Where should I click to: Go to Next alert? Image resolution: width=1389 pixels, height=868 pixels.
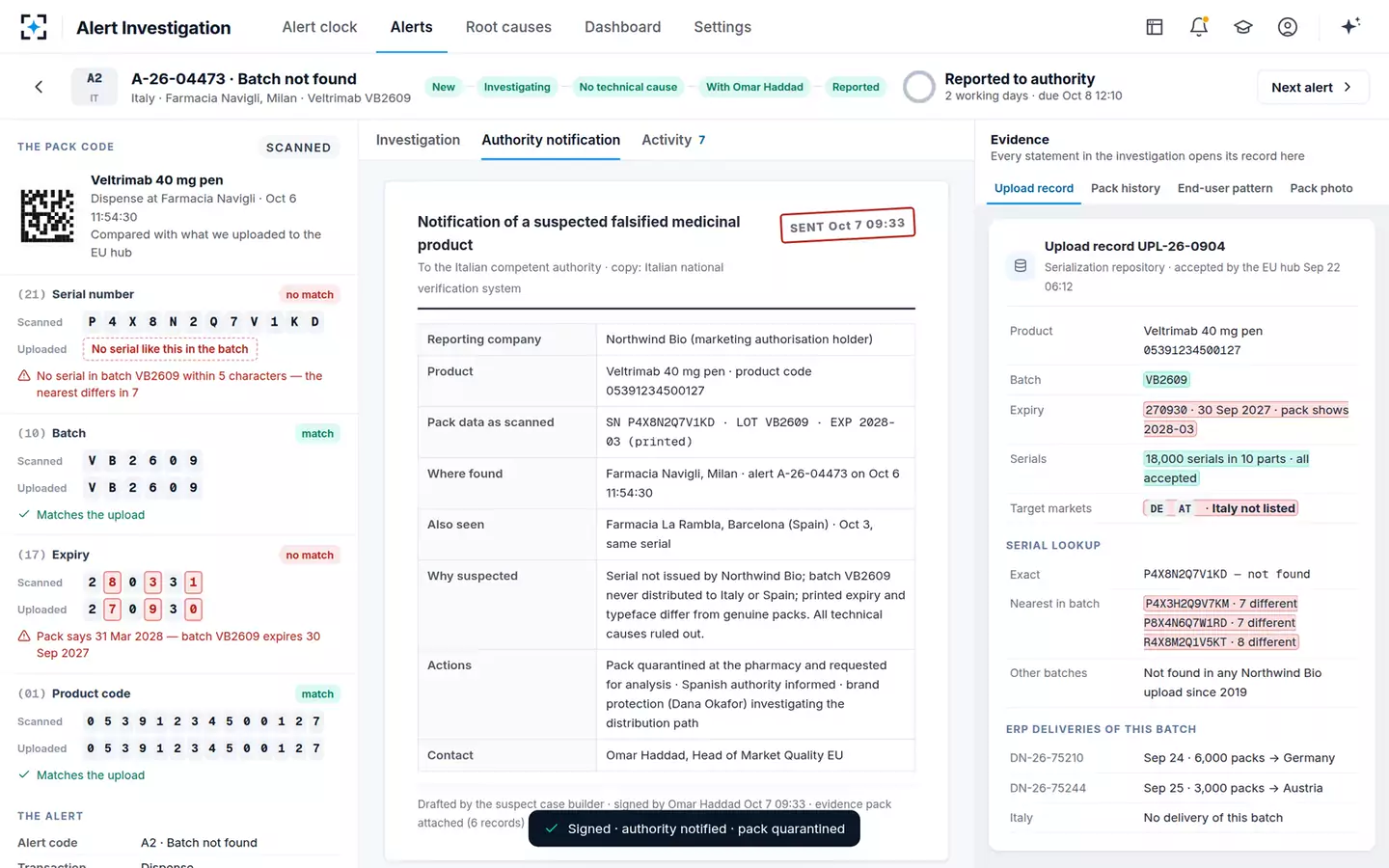(x=1313, y=87)
